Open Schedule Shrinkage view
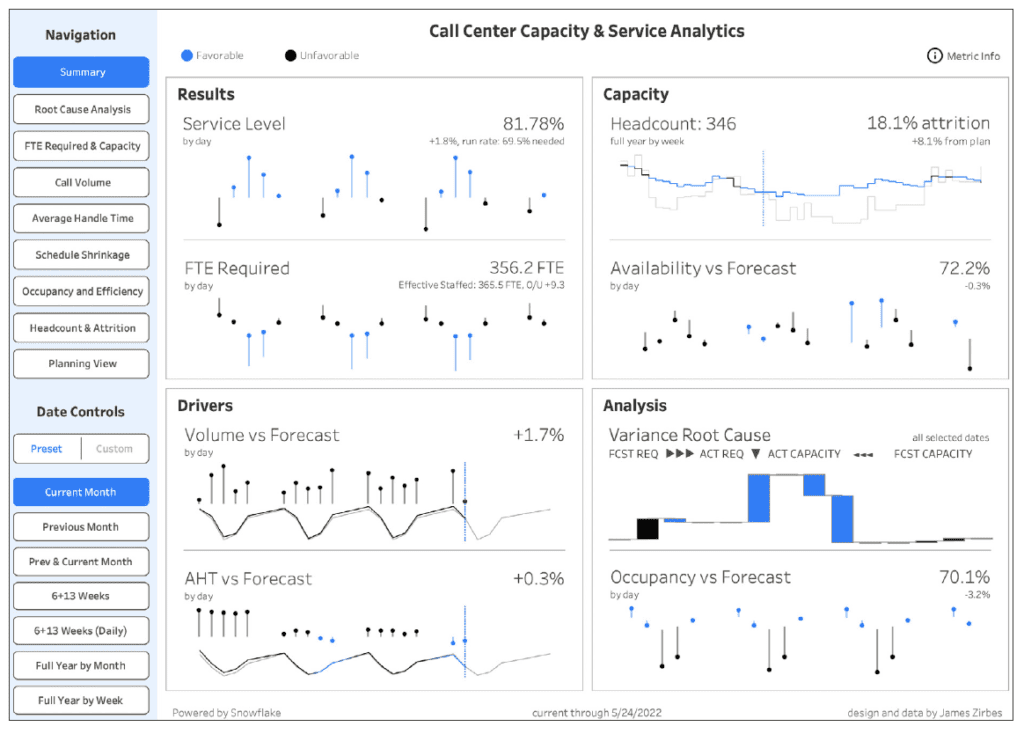The height and width of the screenshot is (734, 1024). pyautogui.click(x=81, y=255)
